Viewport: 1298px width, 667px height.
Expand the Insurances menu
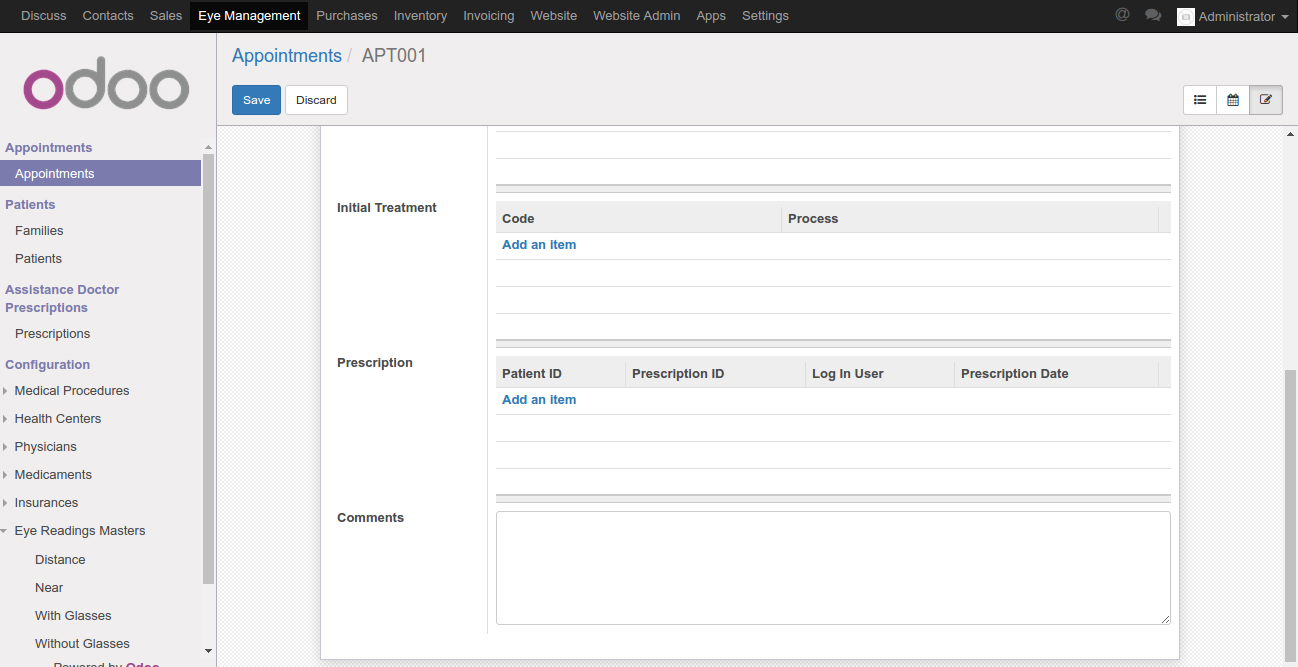[46, 503]
